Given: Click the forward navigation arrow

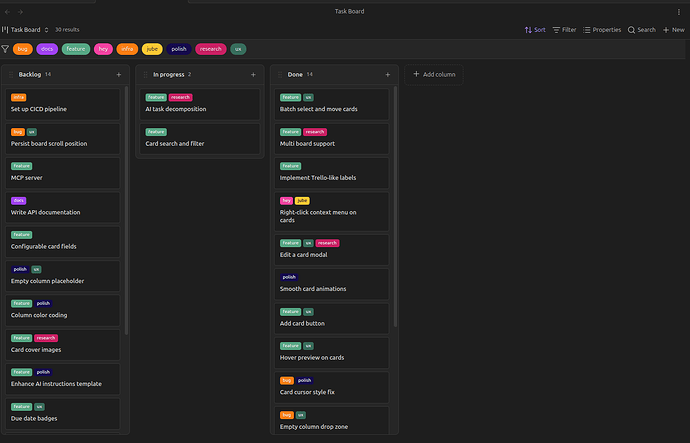Looking at the screenshot, I should (x=21, y=11).
